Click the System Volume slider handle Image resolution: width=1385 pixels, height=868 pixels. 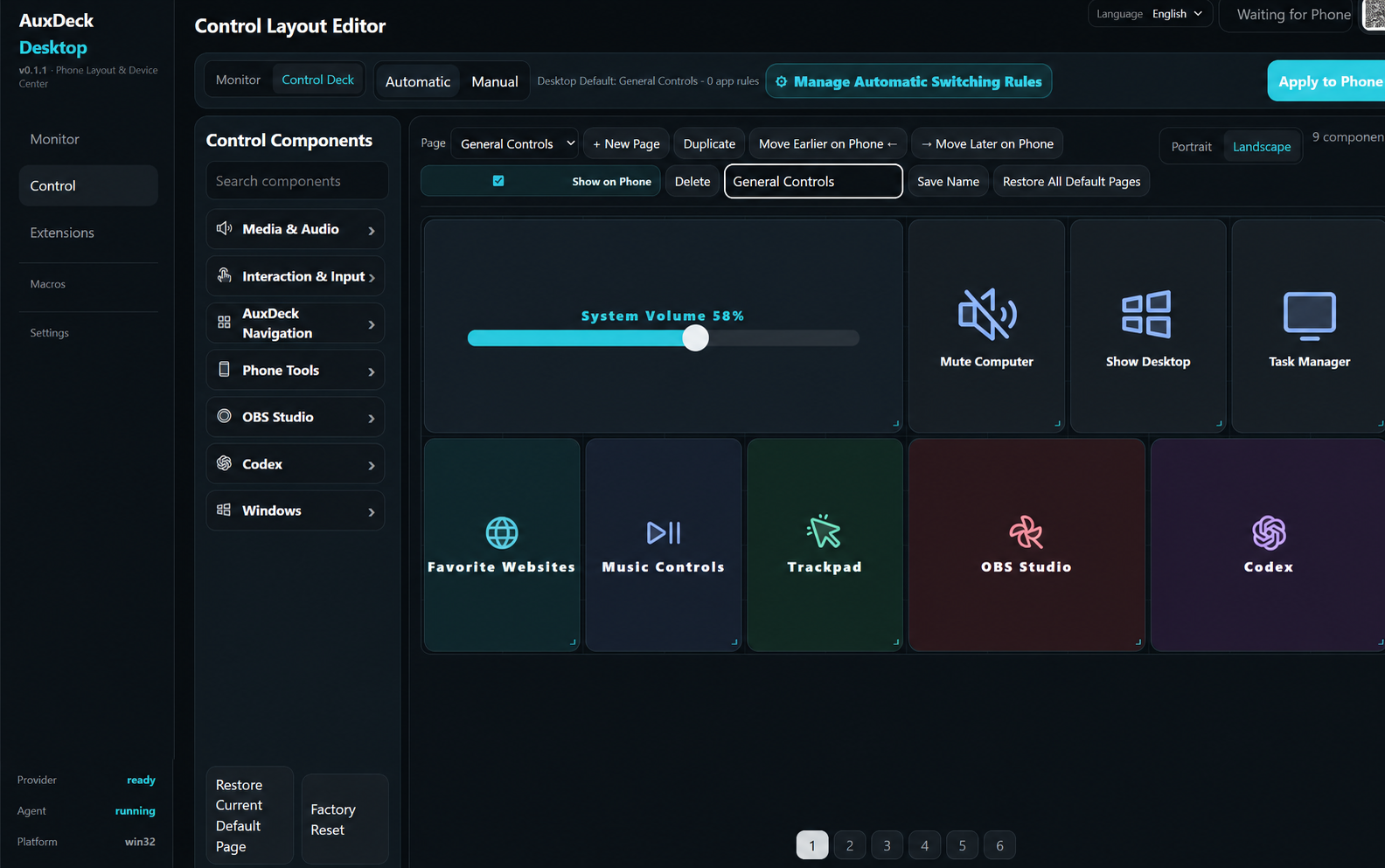pos(695,337)
